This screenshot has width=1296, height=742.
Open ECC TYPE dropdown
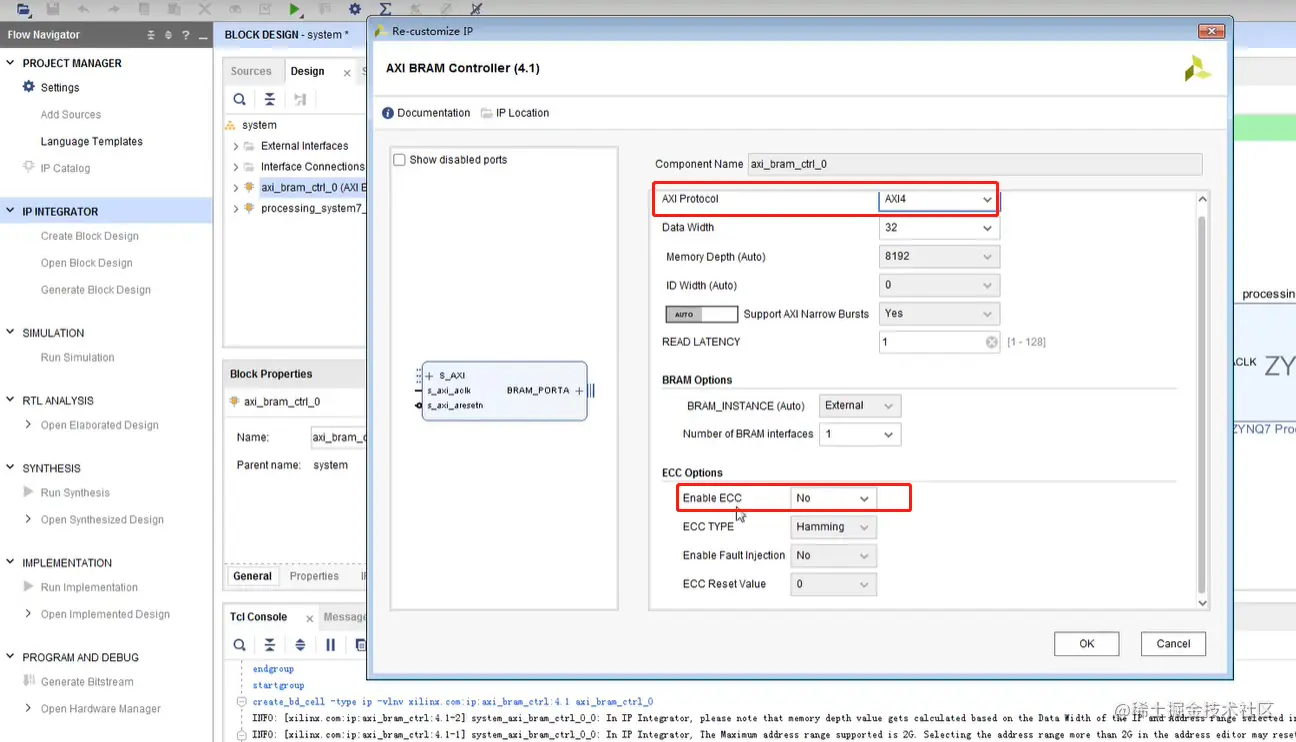[x=833, y=527]
